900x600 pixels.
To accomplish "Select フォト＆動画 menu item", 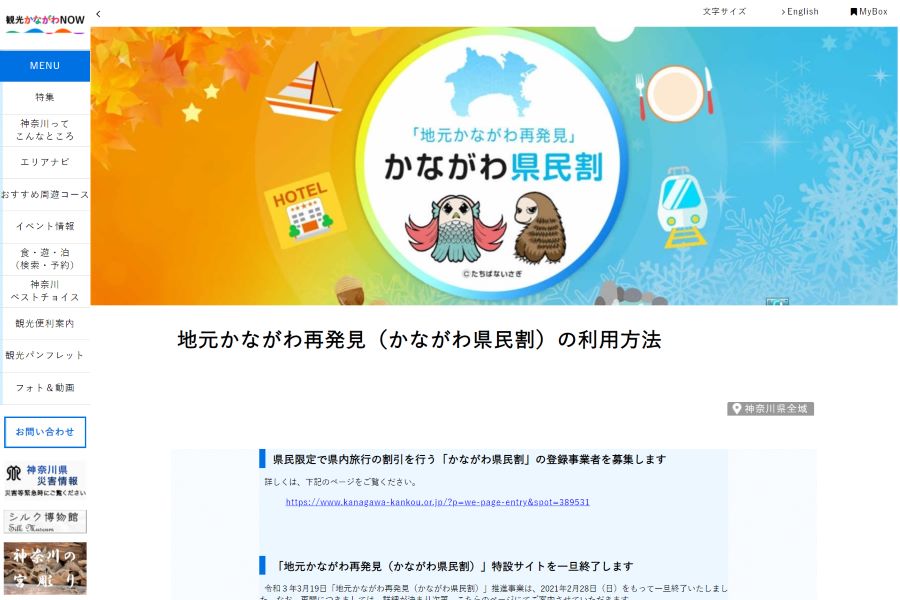I will (x=45, y=388).
